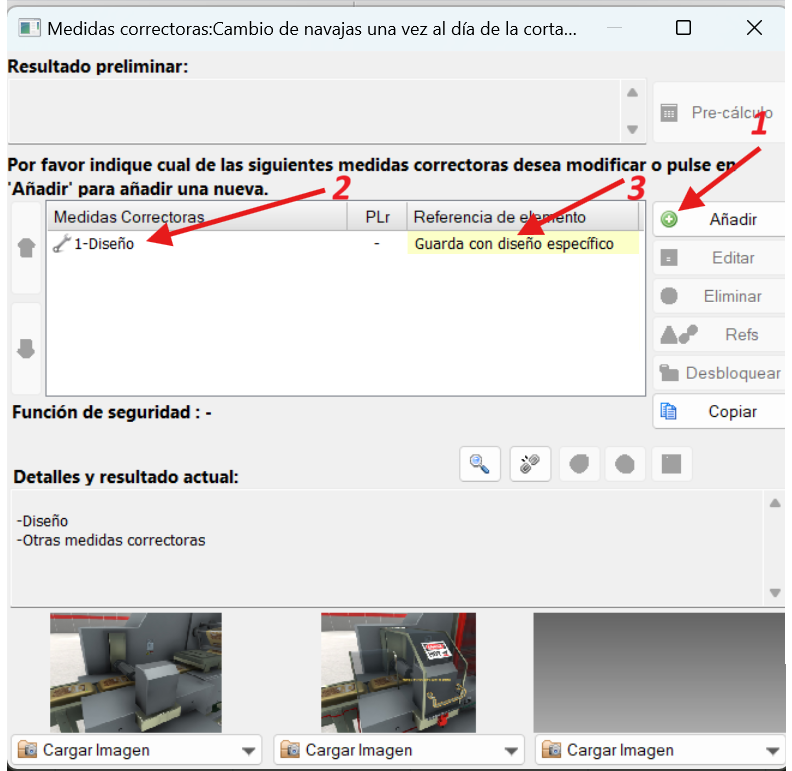This screenshot has height=771, width=792.
Task: Click the Referencia de elemento column header
Action: (523, 217)
